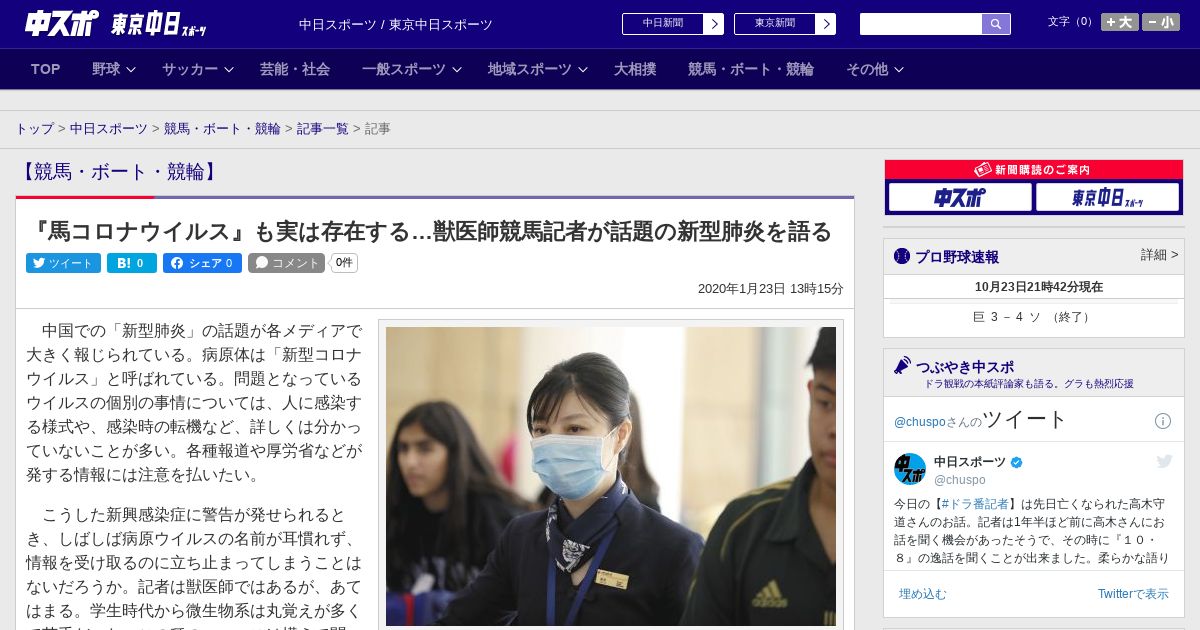The width and height of the screenshot is (1200, 630).
Task: Expand the 一般スポーツ navigation menu
Action: click(x=411, y=69)
